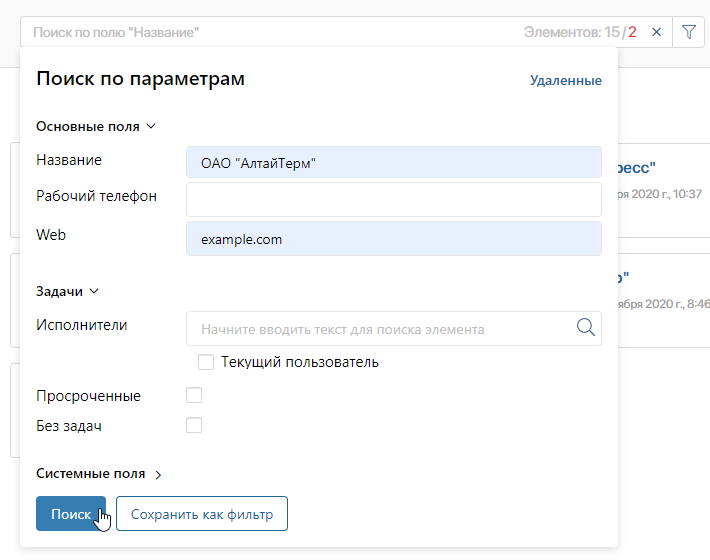The image size is (710, 560).
Task: Click the filter funnel icon
Action: coord(688,32)
